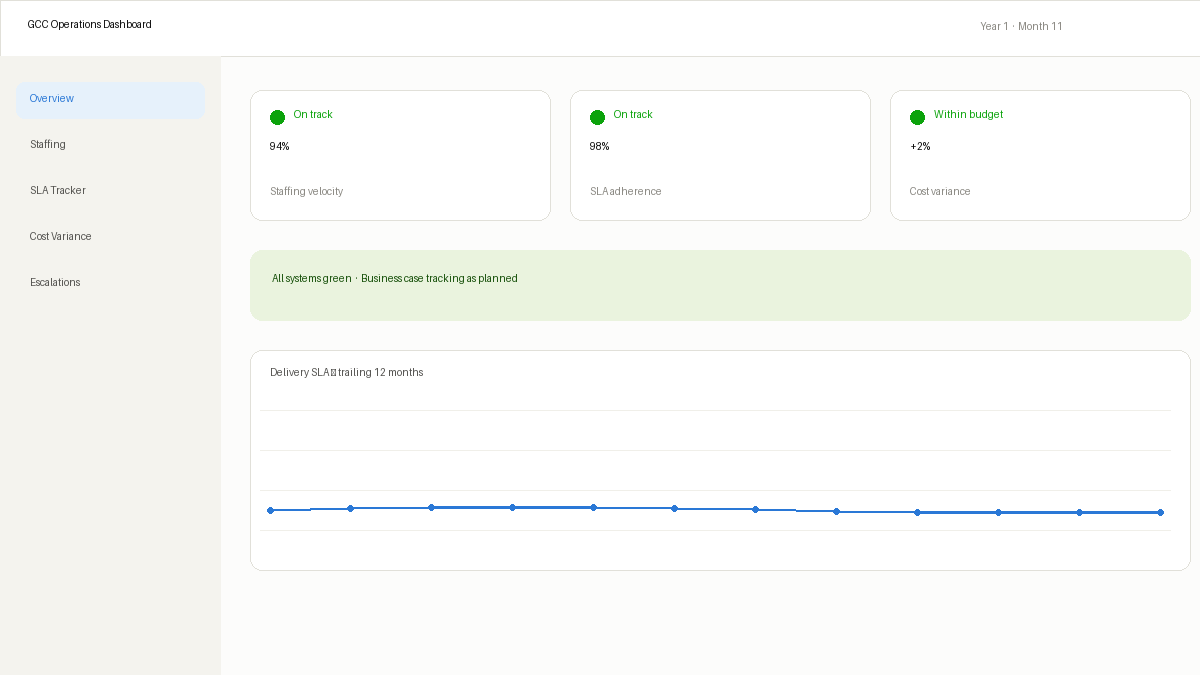
Task: Click the 'Year 1 · Month 11' header text
Action: 1021,27
